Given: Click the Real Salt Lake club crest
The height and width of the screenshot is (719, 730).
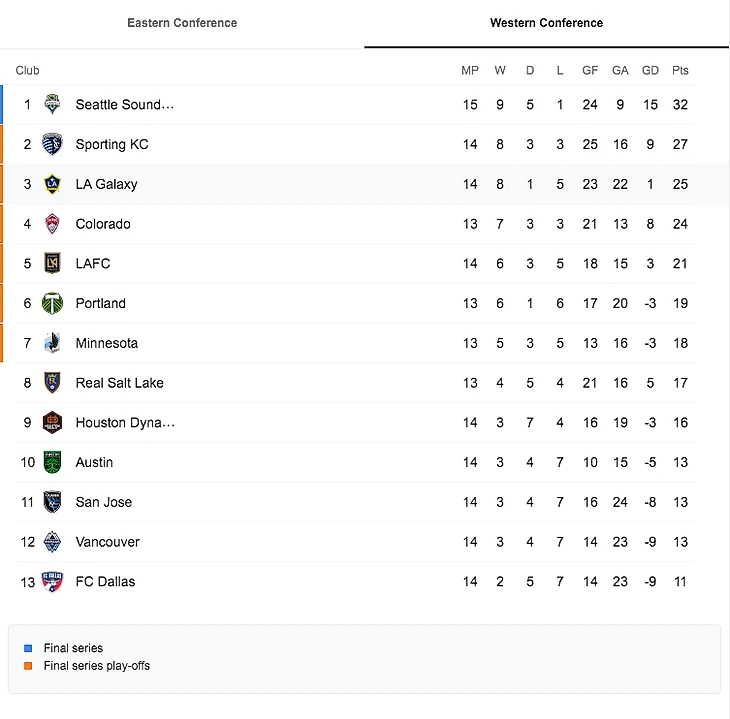Looking at the screenshot, I should [52, 383].
